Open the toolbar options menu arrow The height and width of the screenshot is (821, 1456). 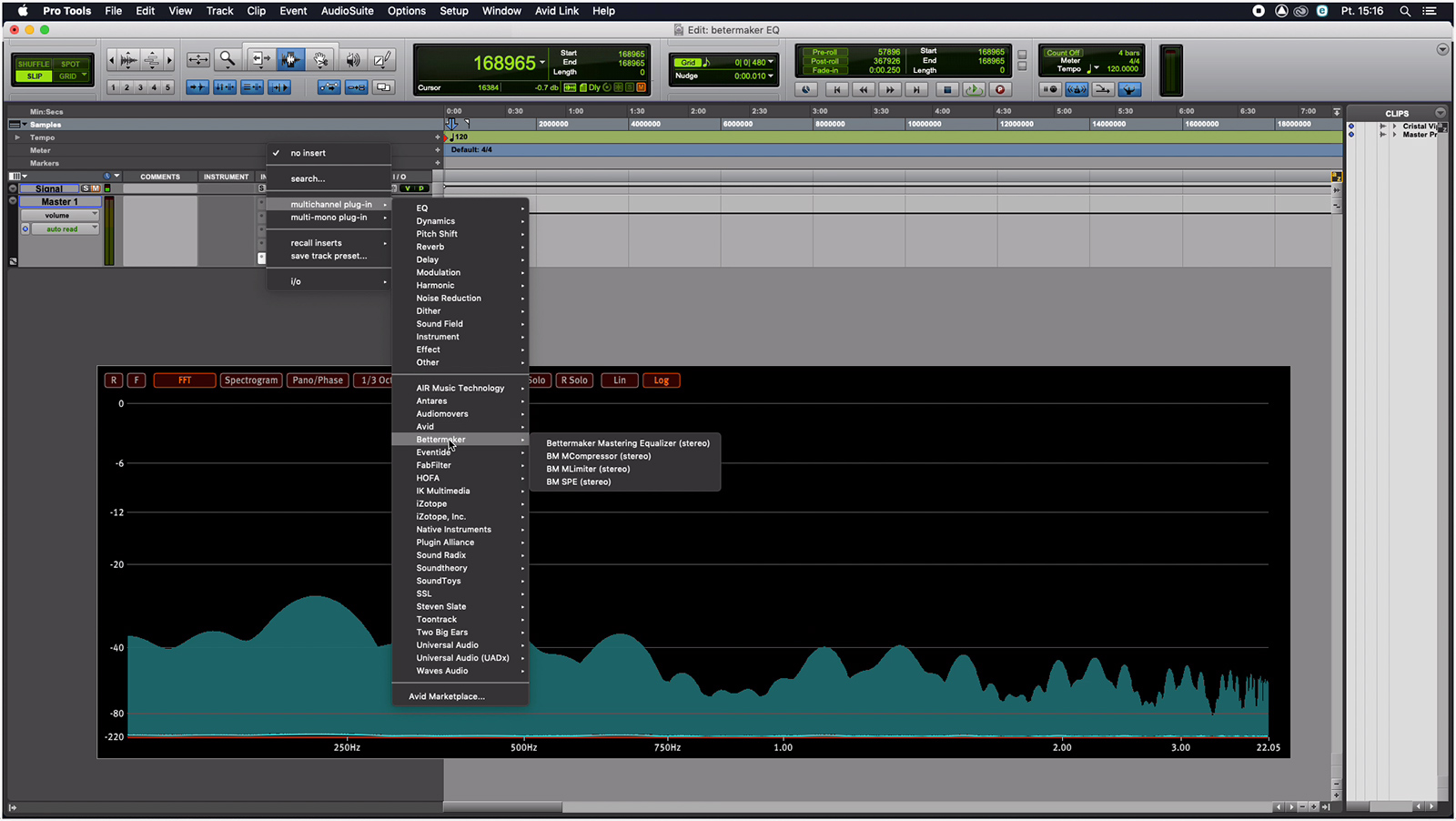(x=1442, y=49)
